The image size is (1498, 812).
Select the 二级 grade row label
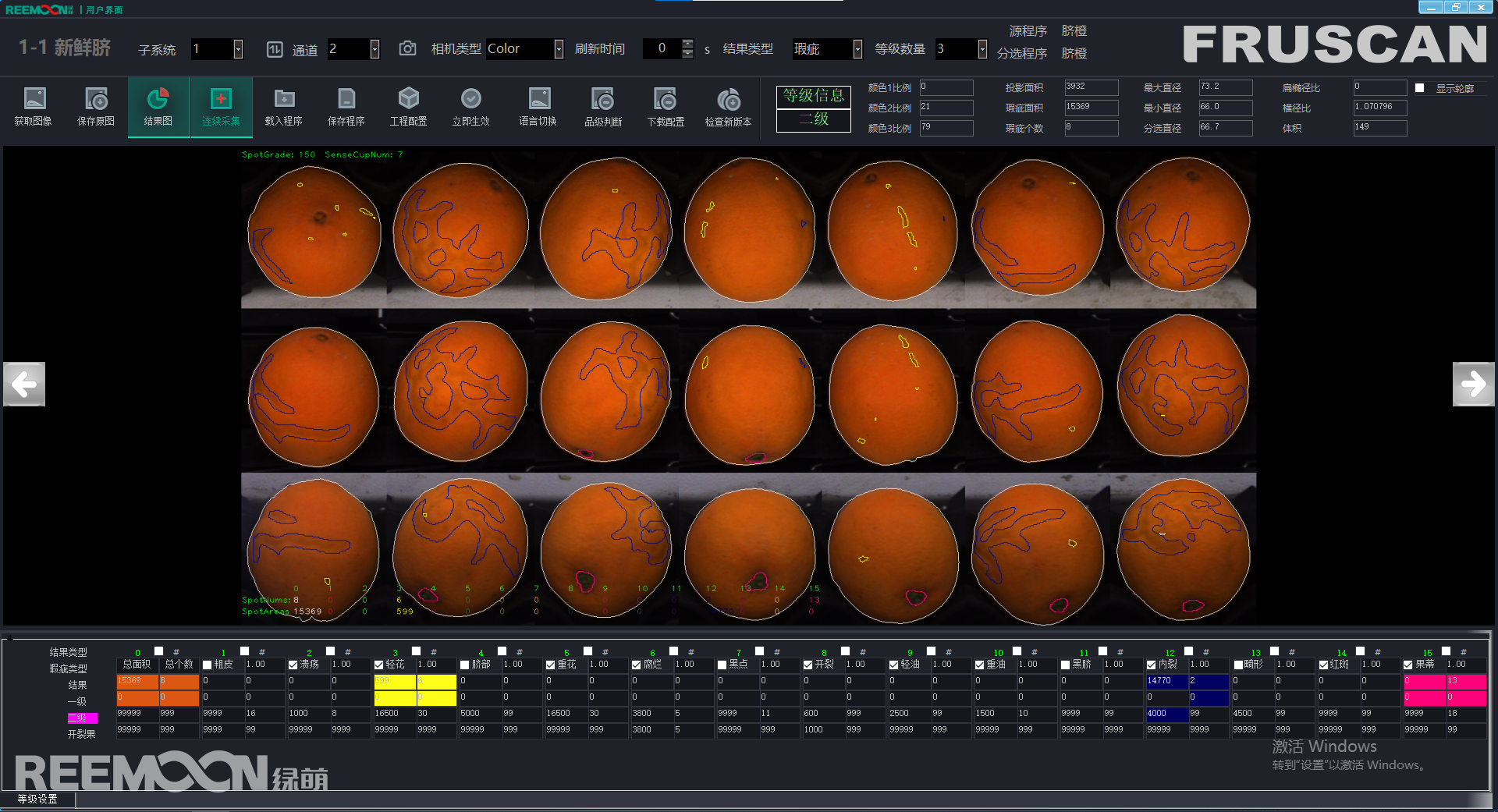82,718
